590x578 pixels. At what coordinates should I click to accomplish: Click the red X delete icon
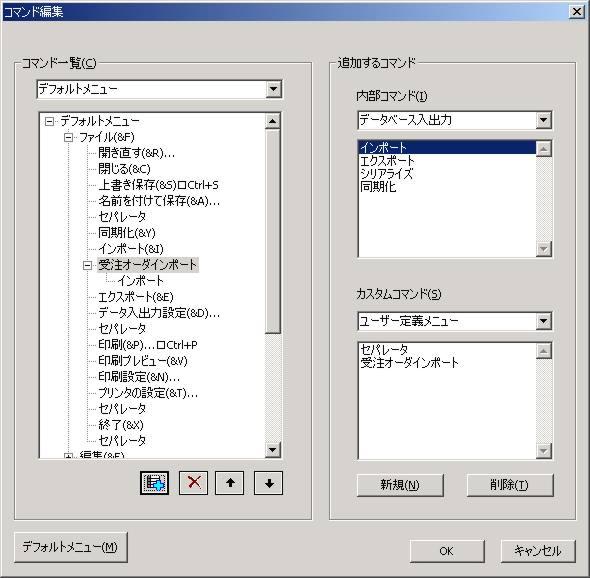pyautogui.click(x=193, y=483)
